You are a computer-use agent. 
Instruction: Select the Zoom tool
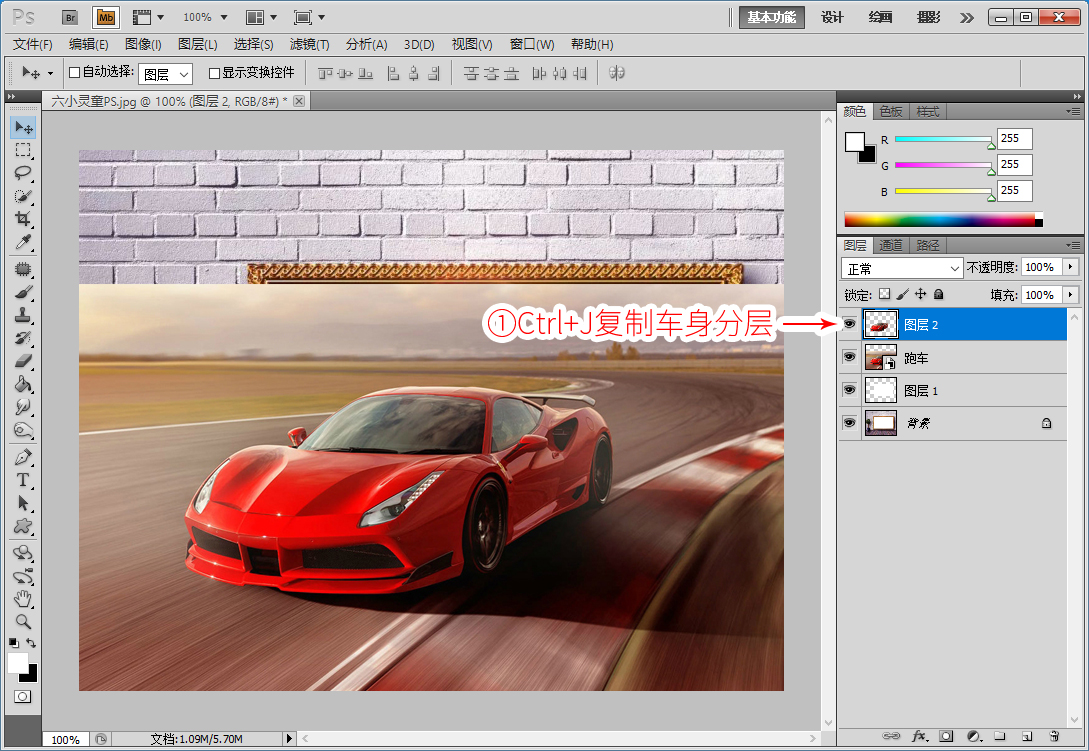coord(24,621)
